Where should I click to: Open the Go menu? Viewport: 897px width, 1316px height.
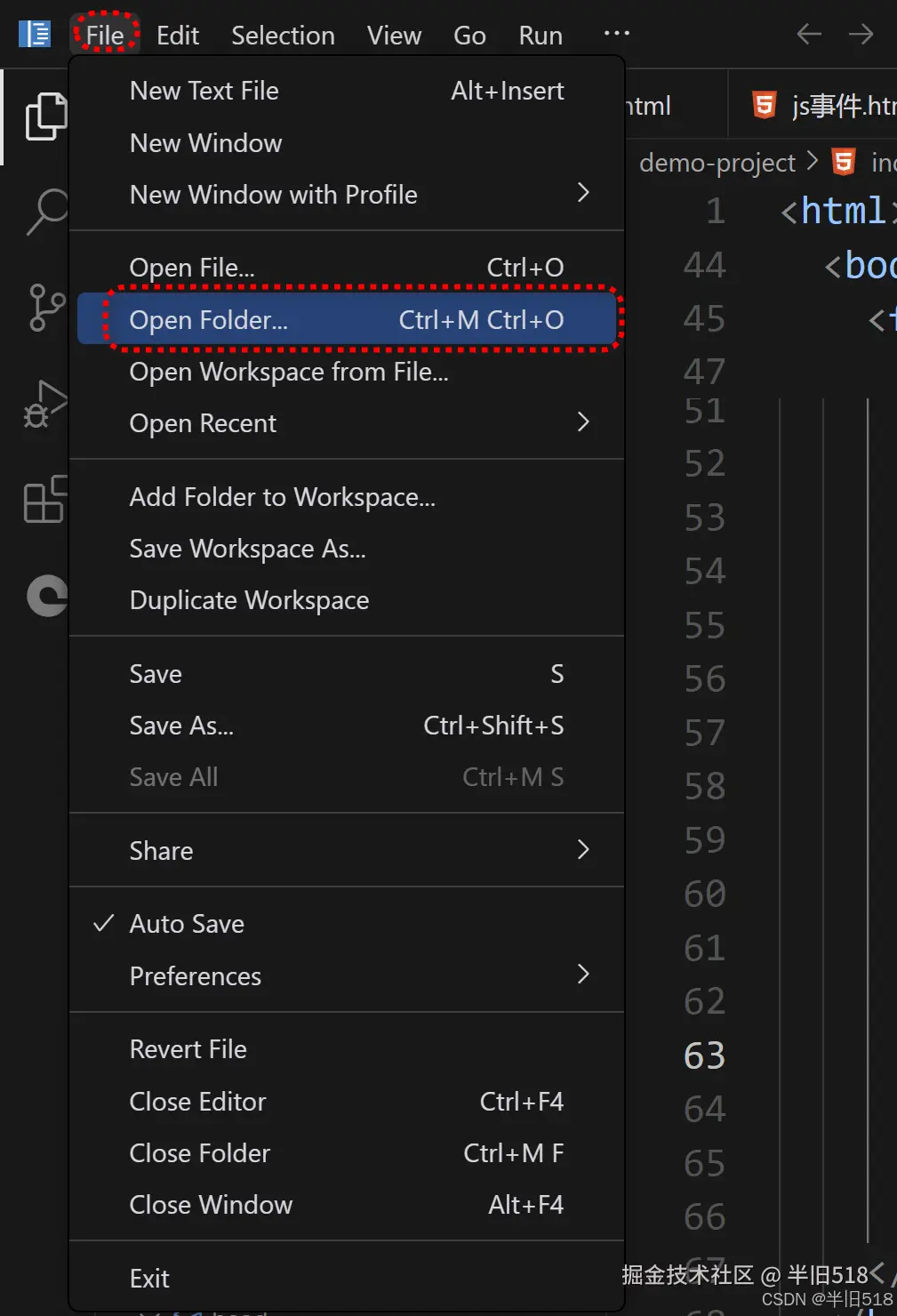[x=469, y=36]
